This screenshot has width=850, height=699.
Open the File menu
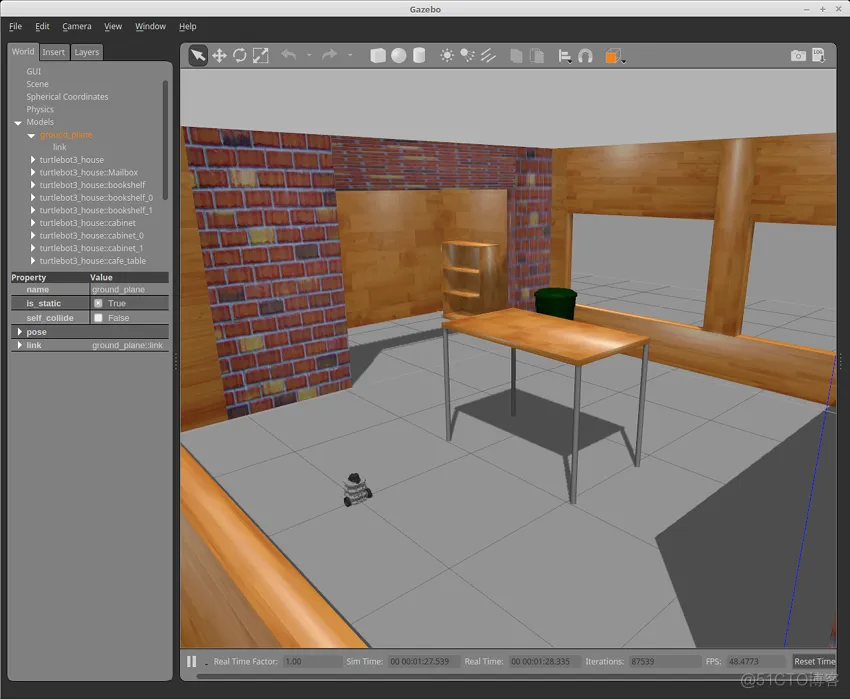[x=15, y=26]
